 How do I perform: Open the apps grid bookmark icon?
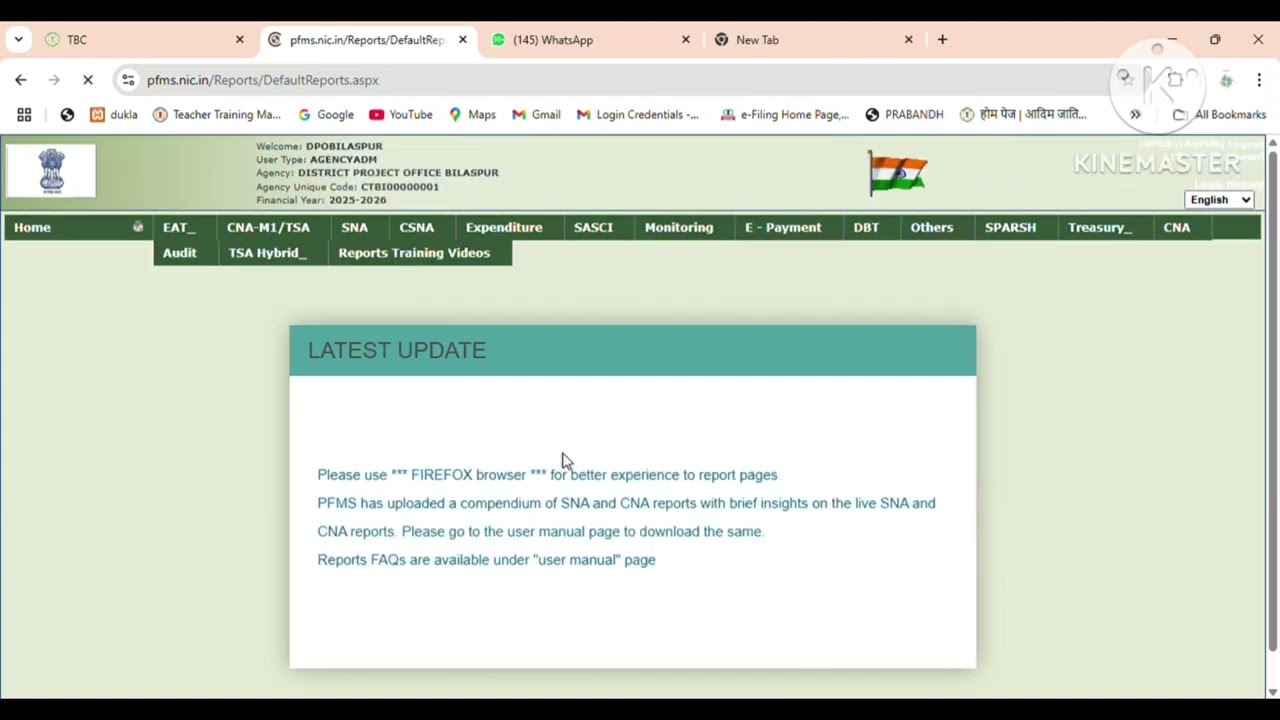[x=24, y=115]
